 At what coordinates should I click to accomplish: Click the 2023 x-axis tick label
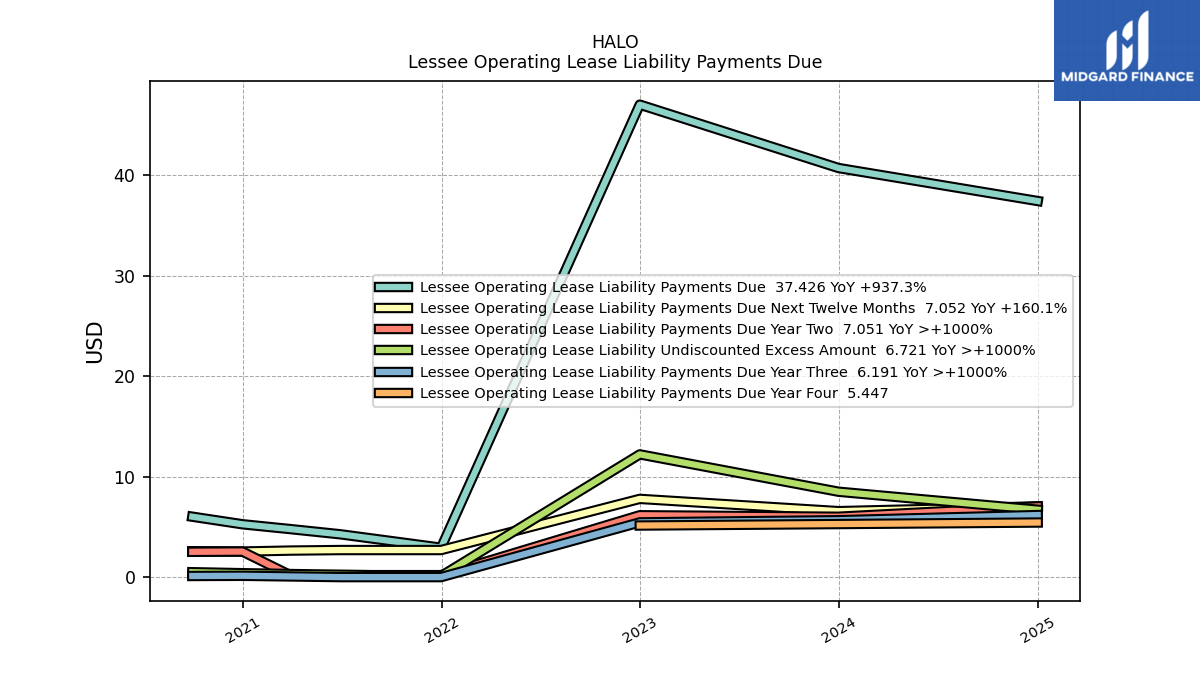(x=640, y=630)
